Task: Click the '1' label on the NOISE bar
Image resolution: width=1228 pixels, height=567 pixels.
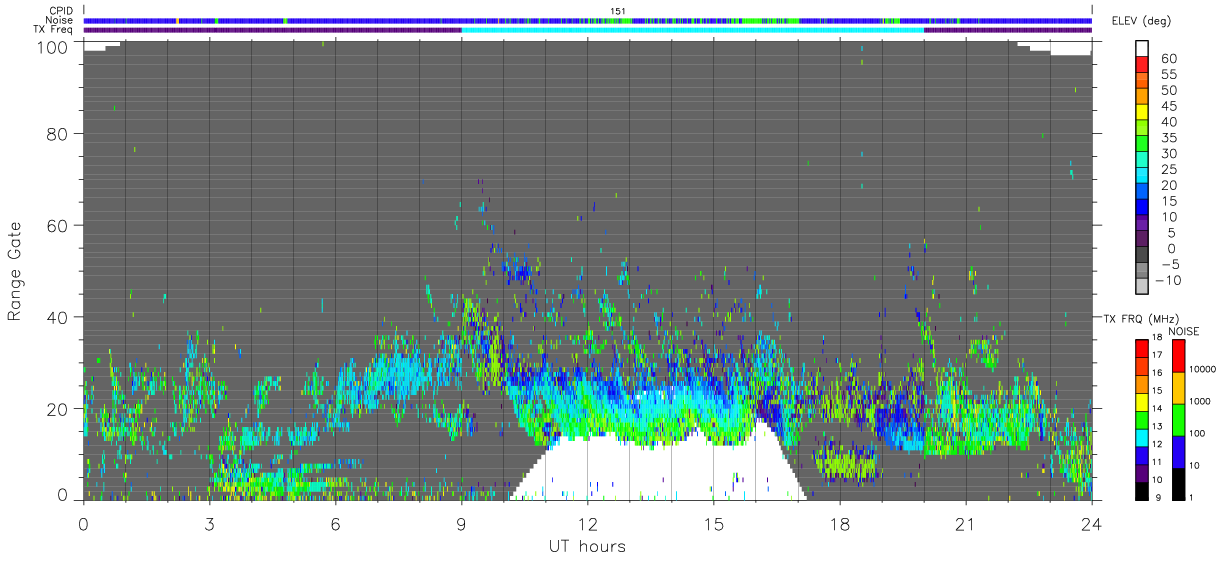Action: [1190, 498]
